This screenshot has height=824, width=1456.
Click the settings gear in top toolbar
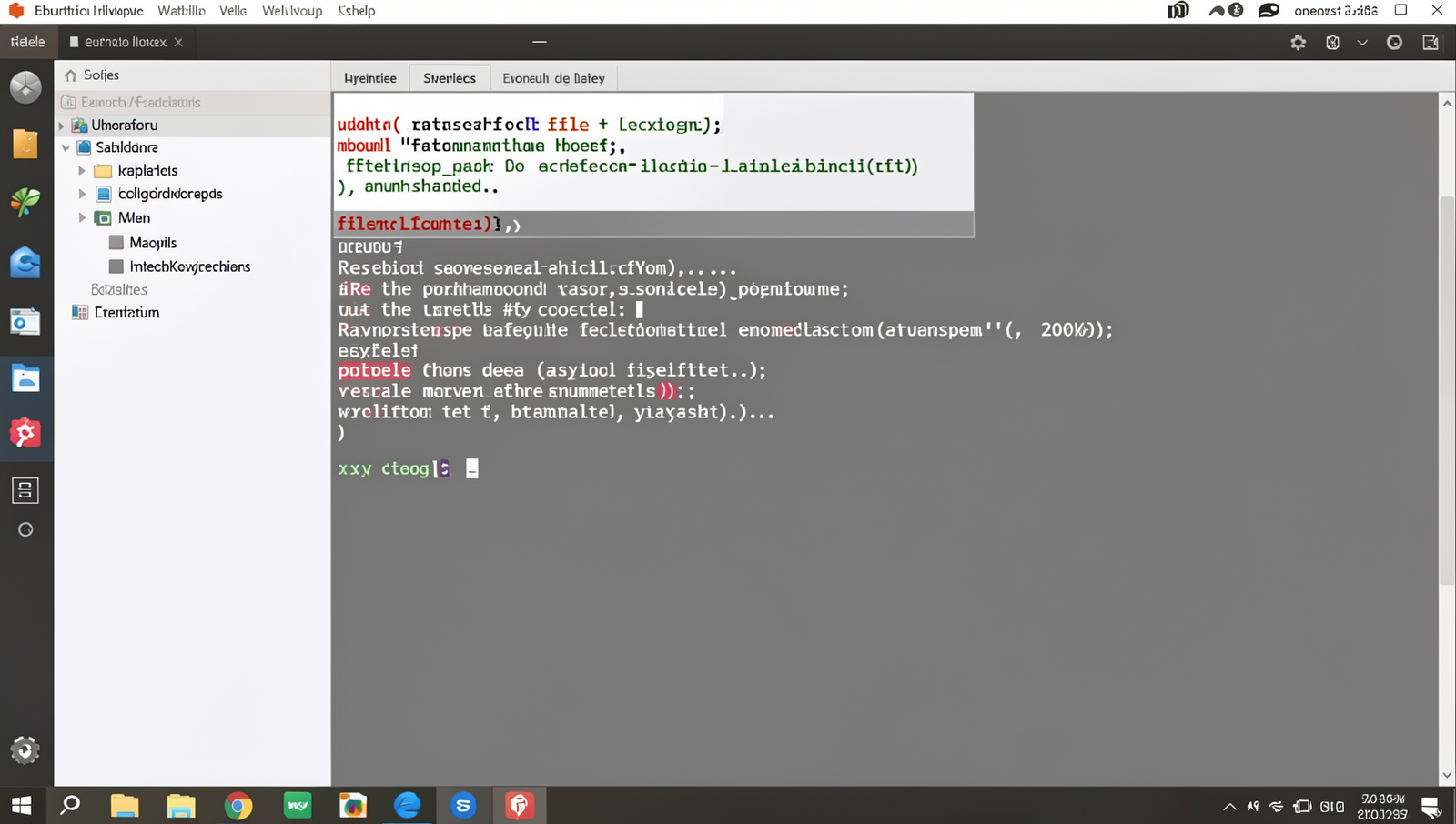tap(1299, 43)
